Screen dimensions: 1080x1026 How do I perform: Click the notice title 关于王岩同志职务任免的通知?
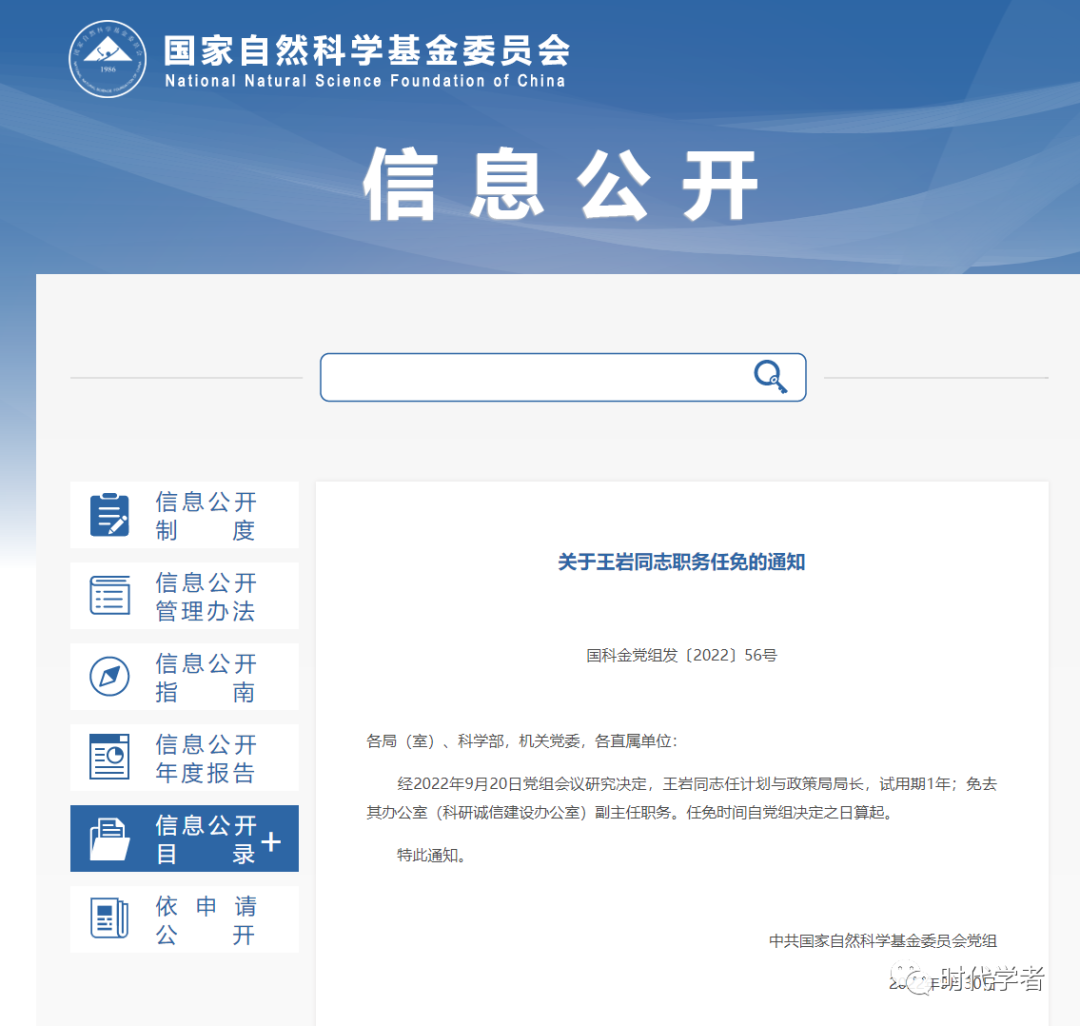tap(681, 562)
